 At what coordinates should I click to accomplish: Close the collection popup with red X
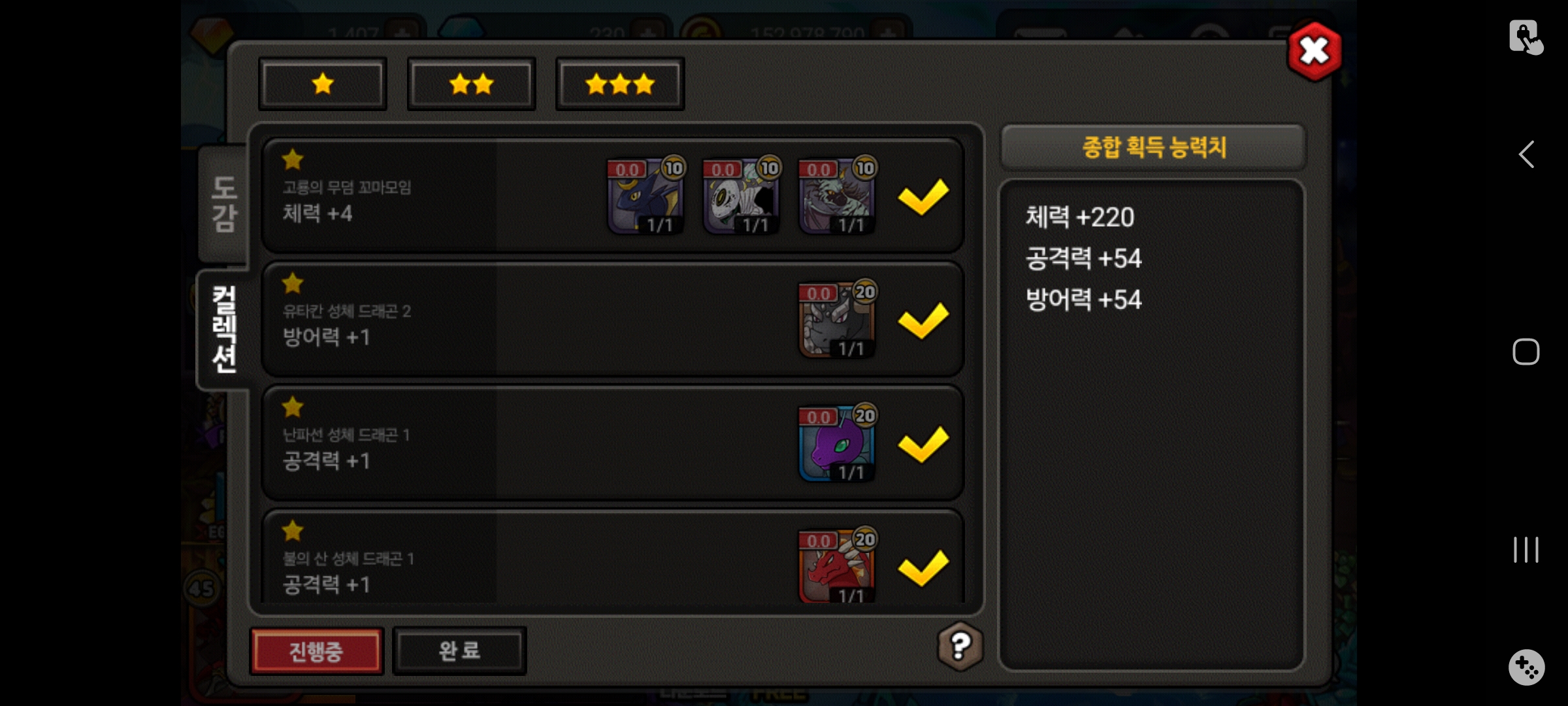[1315, 51]
